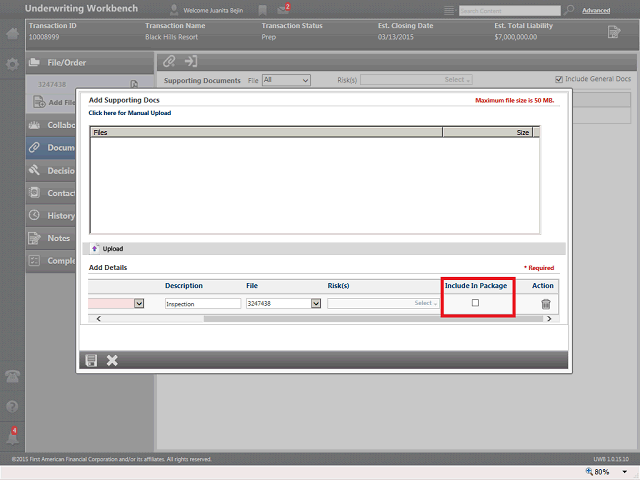Image resolution: width=640 pixels, height=480 pixels.
Task: Click the paperclip attach icon in toolbar
Action: click(x=169, y=62)
